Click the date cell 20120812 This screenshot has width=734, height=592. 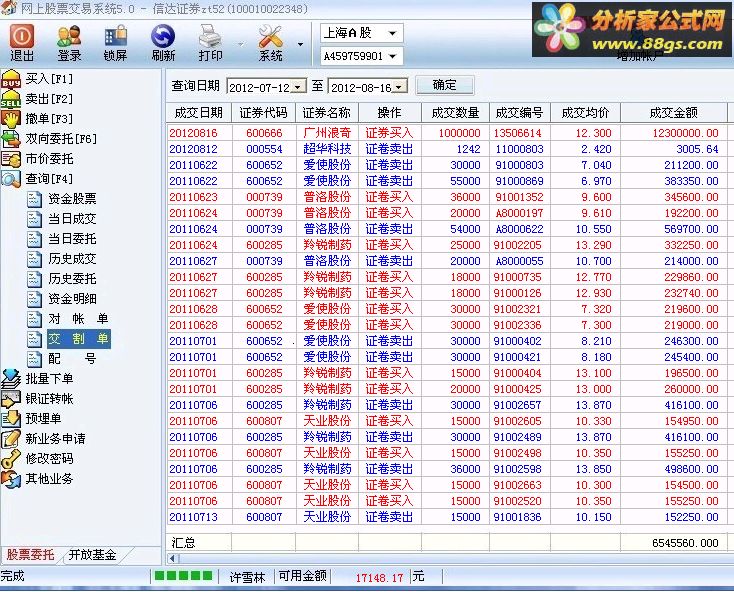[193, 149]
